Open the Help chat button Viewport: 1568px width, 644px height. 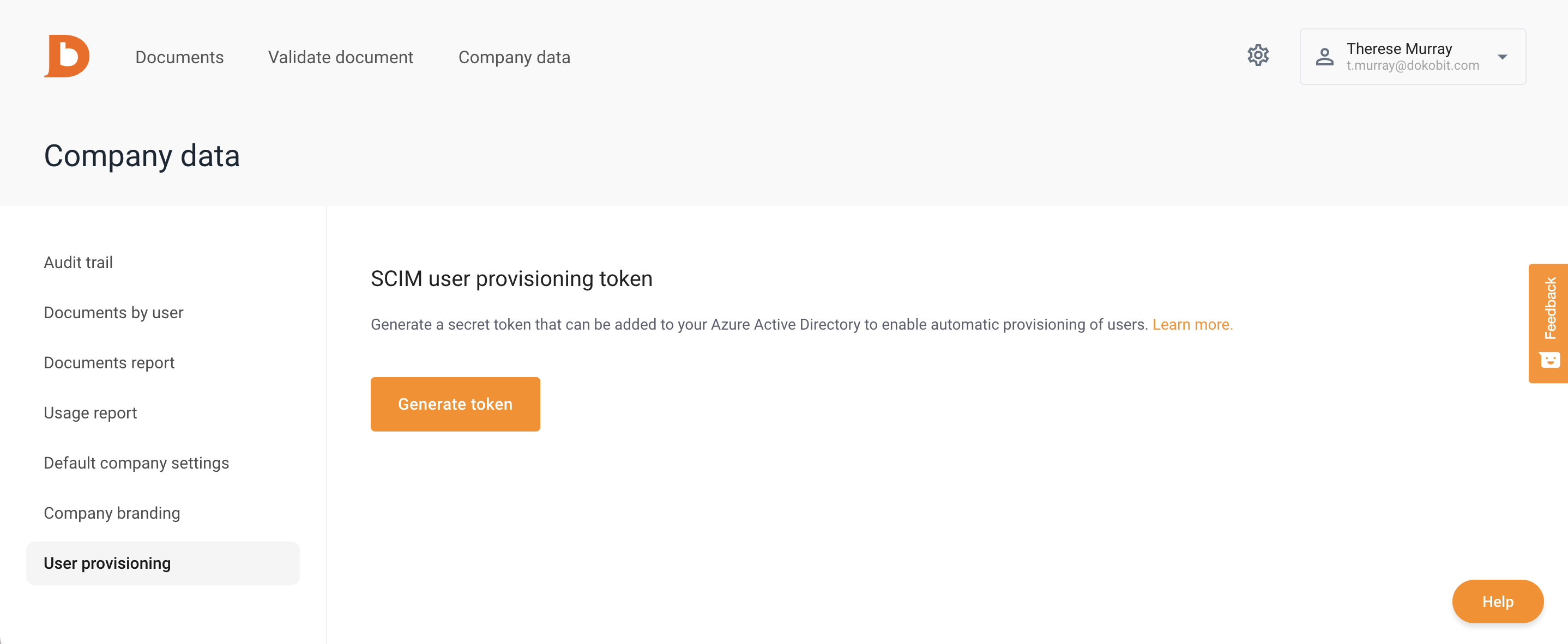pos(1497,602)
